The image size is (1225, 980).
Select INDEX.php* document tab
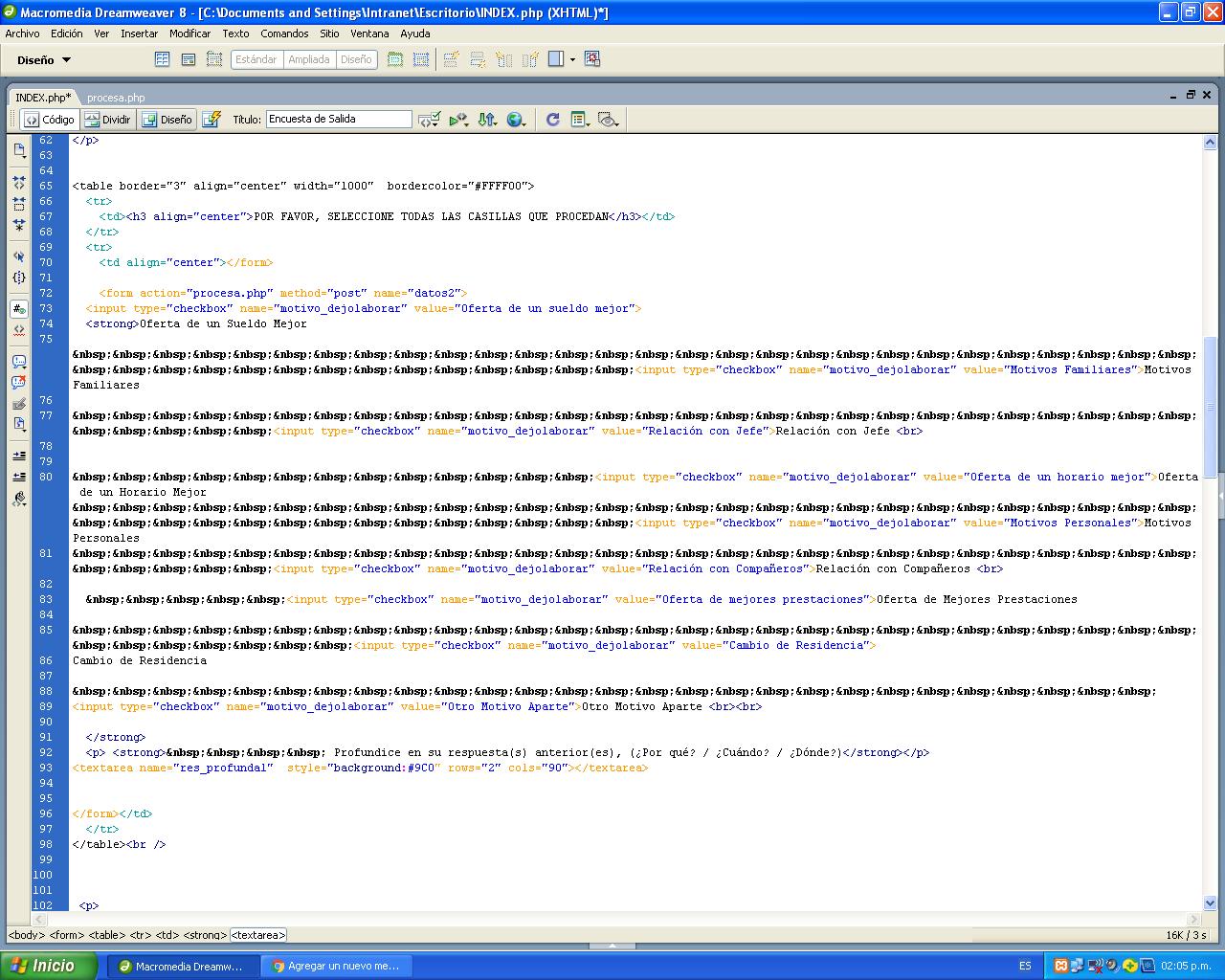pos(43,98)
